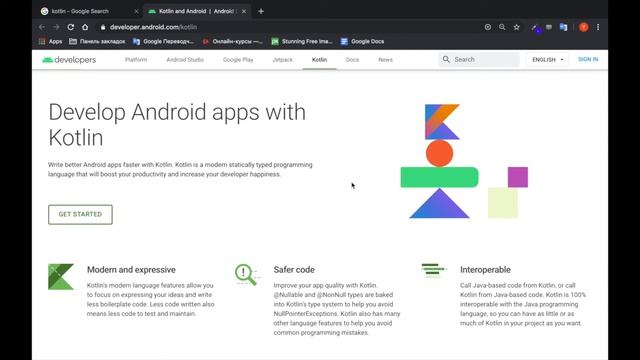Click the Interoperable heading

click(x=485, y=270)
